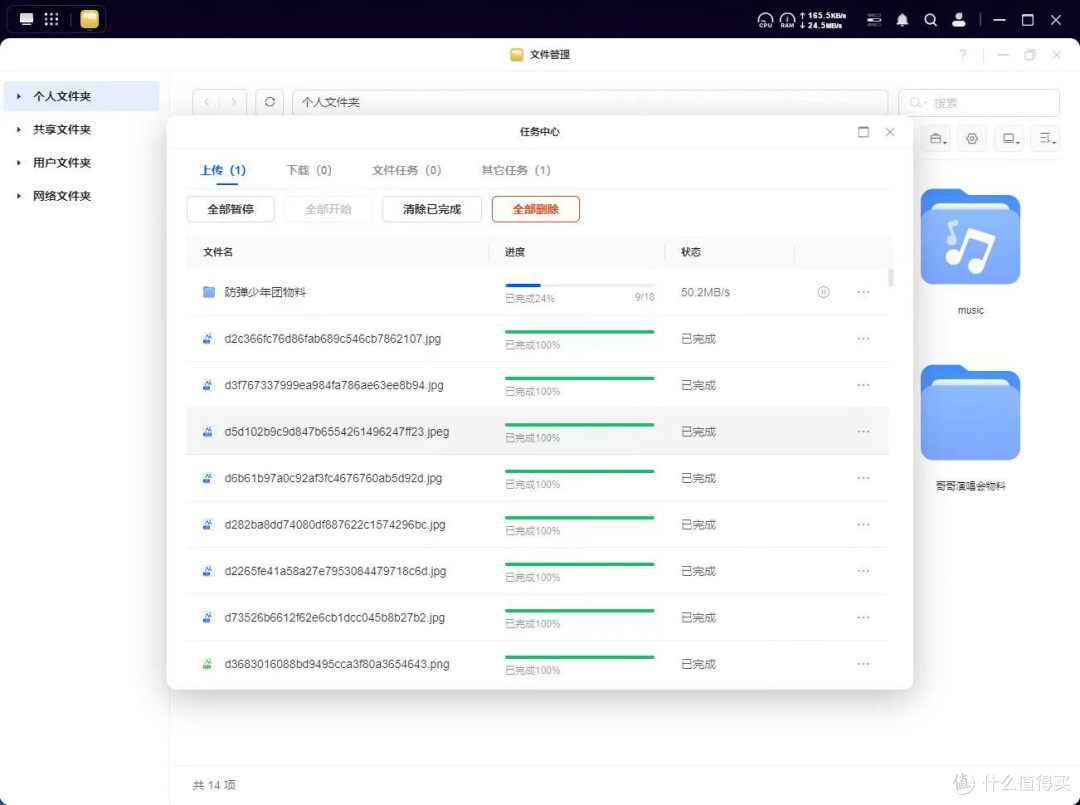Click the 全部开始 button

(329, 209)
